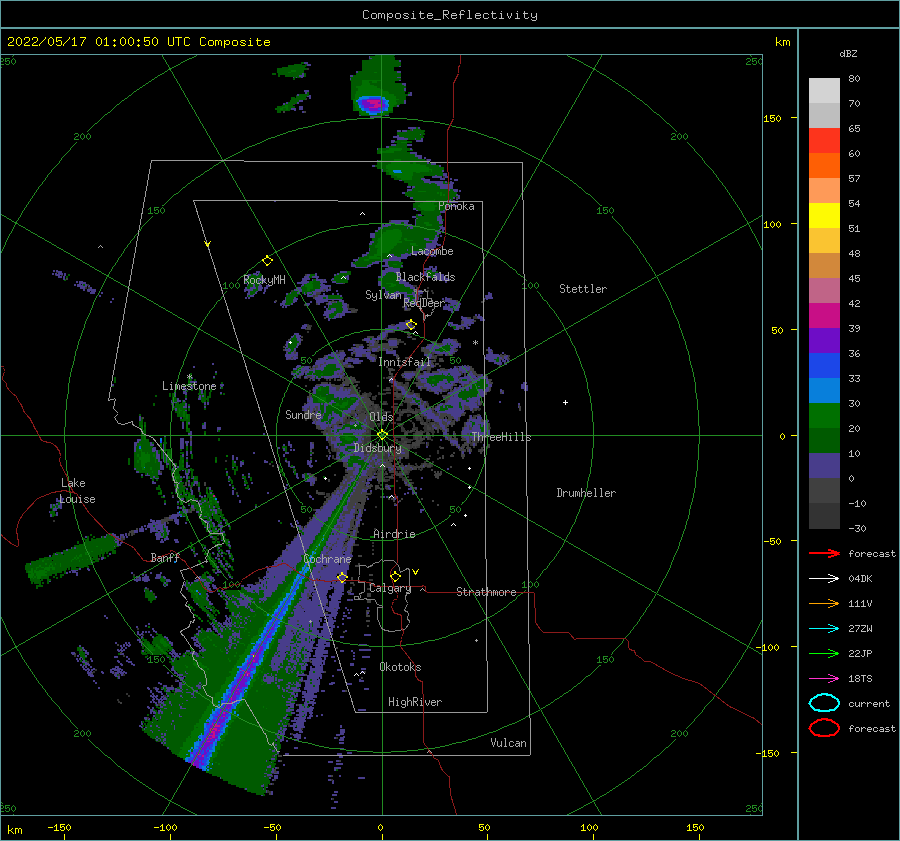Screen dimensions: 900x841
Task: Click the white 04DK arrow in legend
Action: [824, 579]
